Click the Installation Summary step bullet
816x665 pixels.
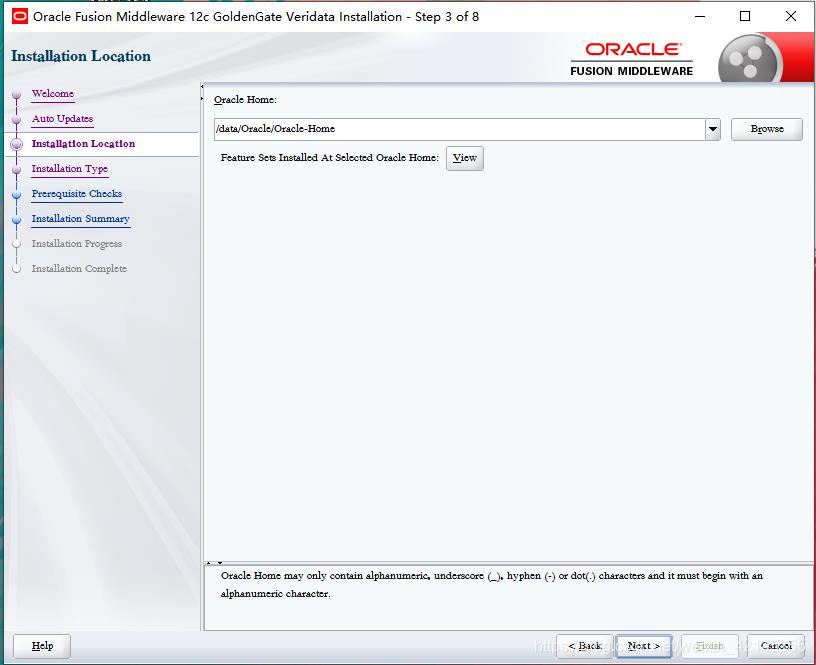point(17,219)
